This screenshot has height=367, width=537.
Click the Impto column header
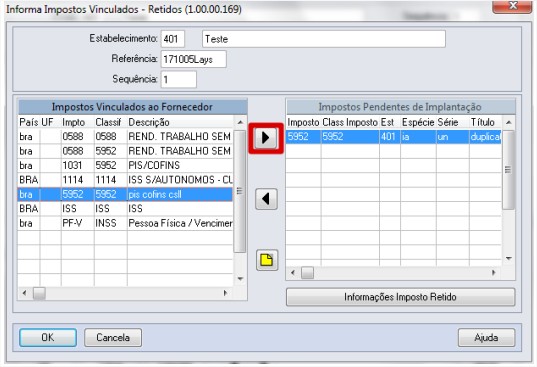73,122
